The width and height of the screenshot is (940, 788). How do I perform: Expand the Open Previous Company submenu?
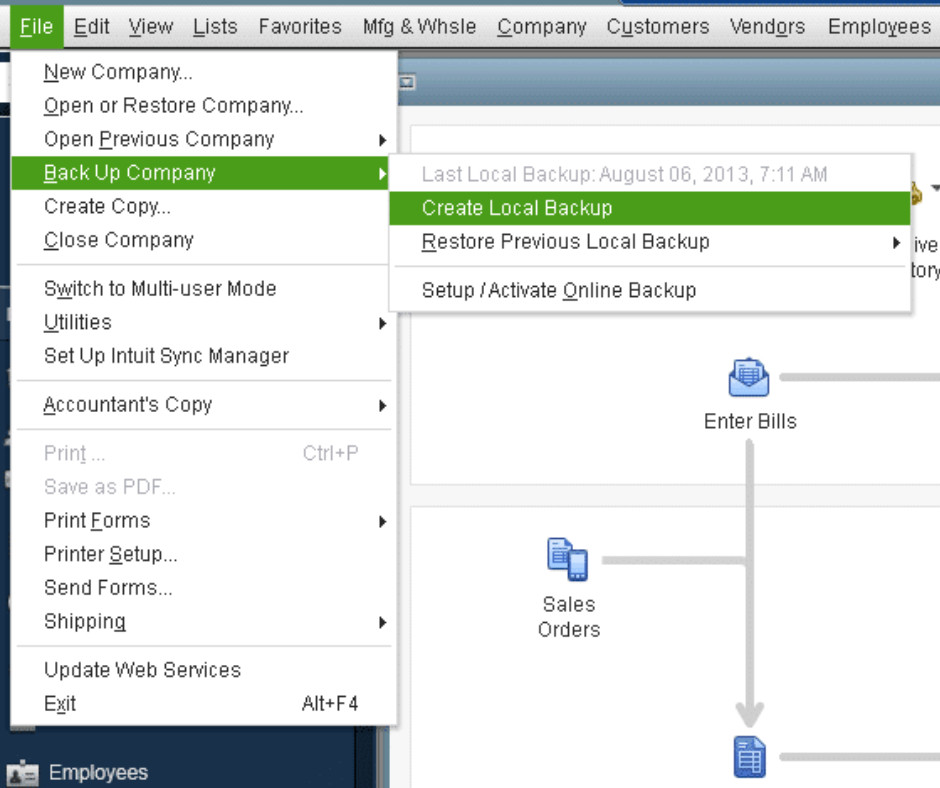(x=159, y=139)
